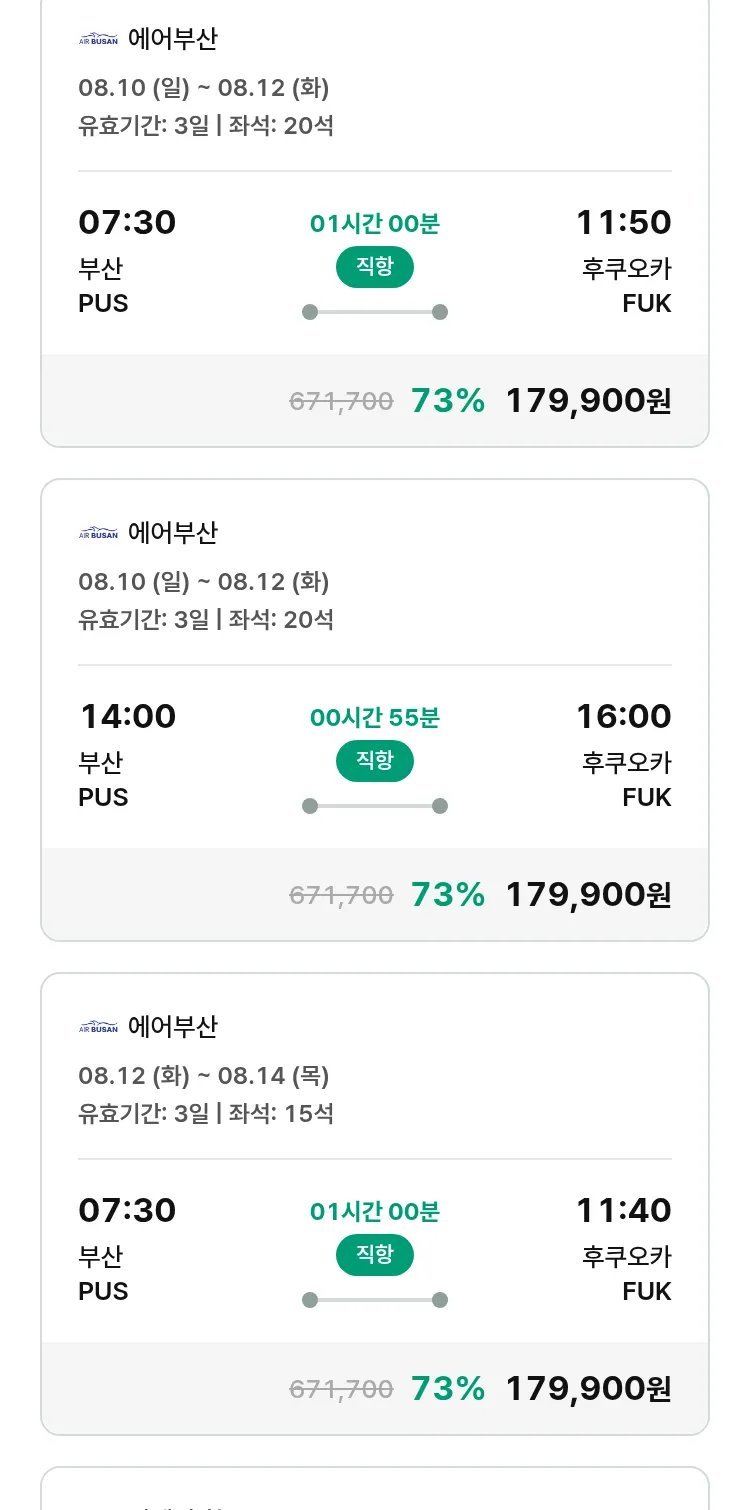Click 직항 badge on 14:00 flight
The height and width of the screenshot is (1510, 750).
[x=374, y=761]
